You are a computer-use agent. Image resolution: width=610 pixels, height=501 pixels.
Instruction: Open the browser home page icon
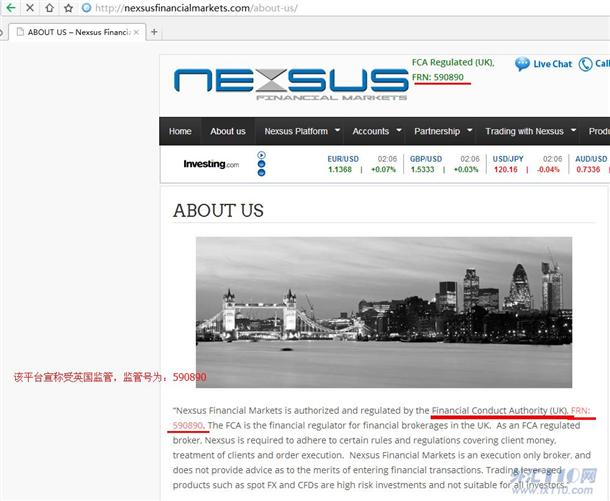point(49,8)
